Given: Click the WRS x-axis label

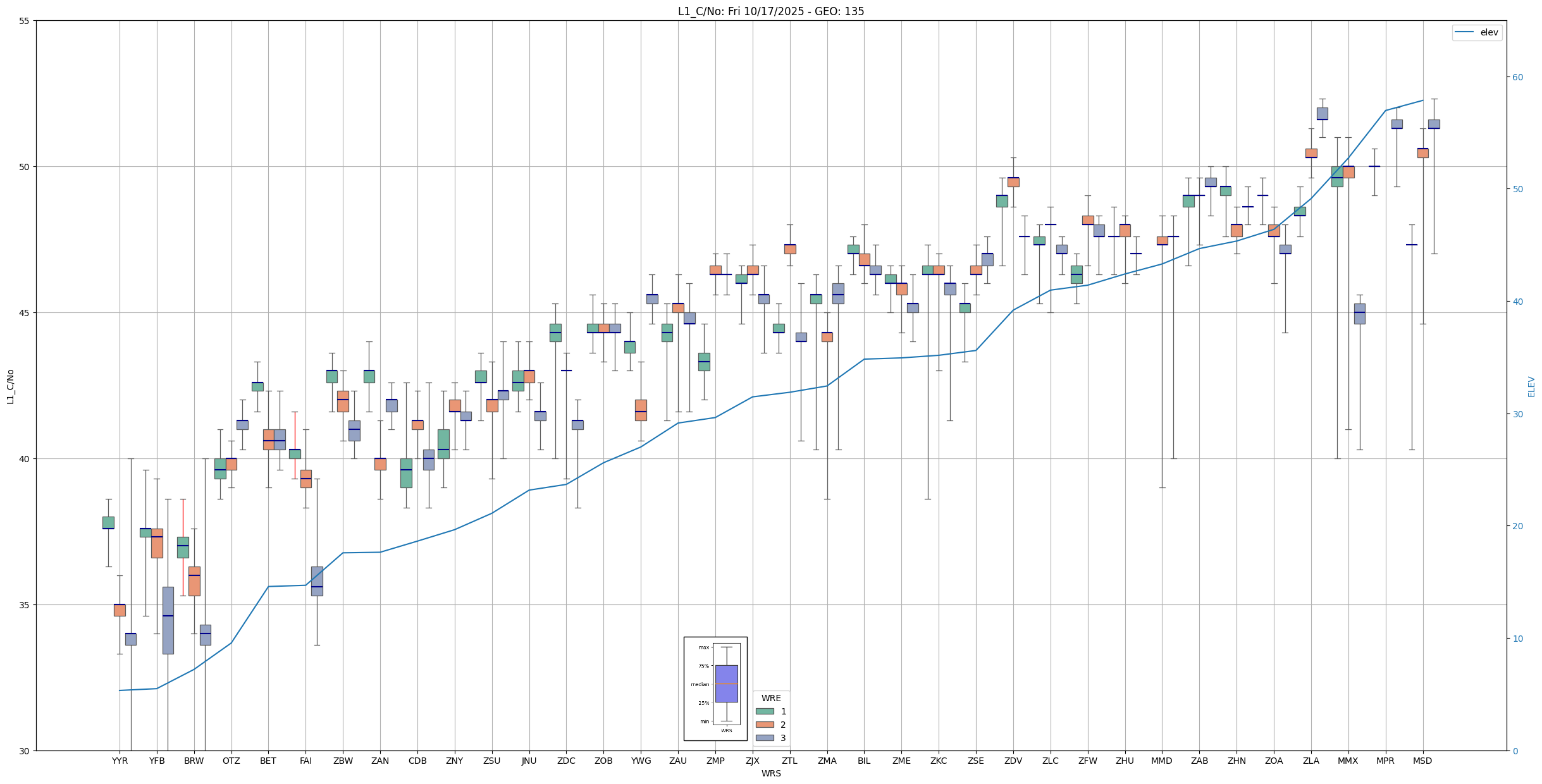Looking at the screenshot, I should pyautogui.click(x=770, y=773).
